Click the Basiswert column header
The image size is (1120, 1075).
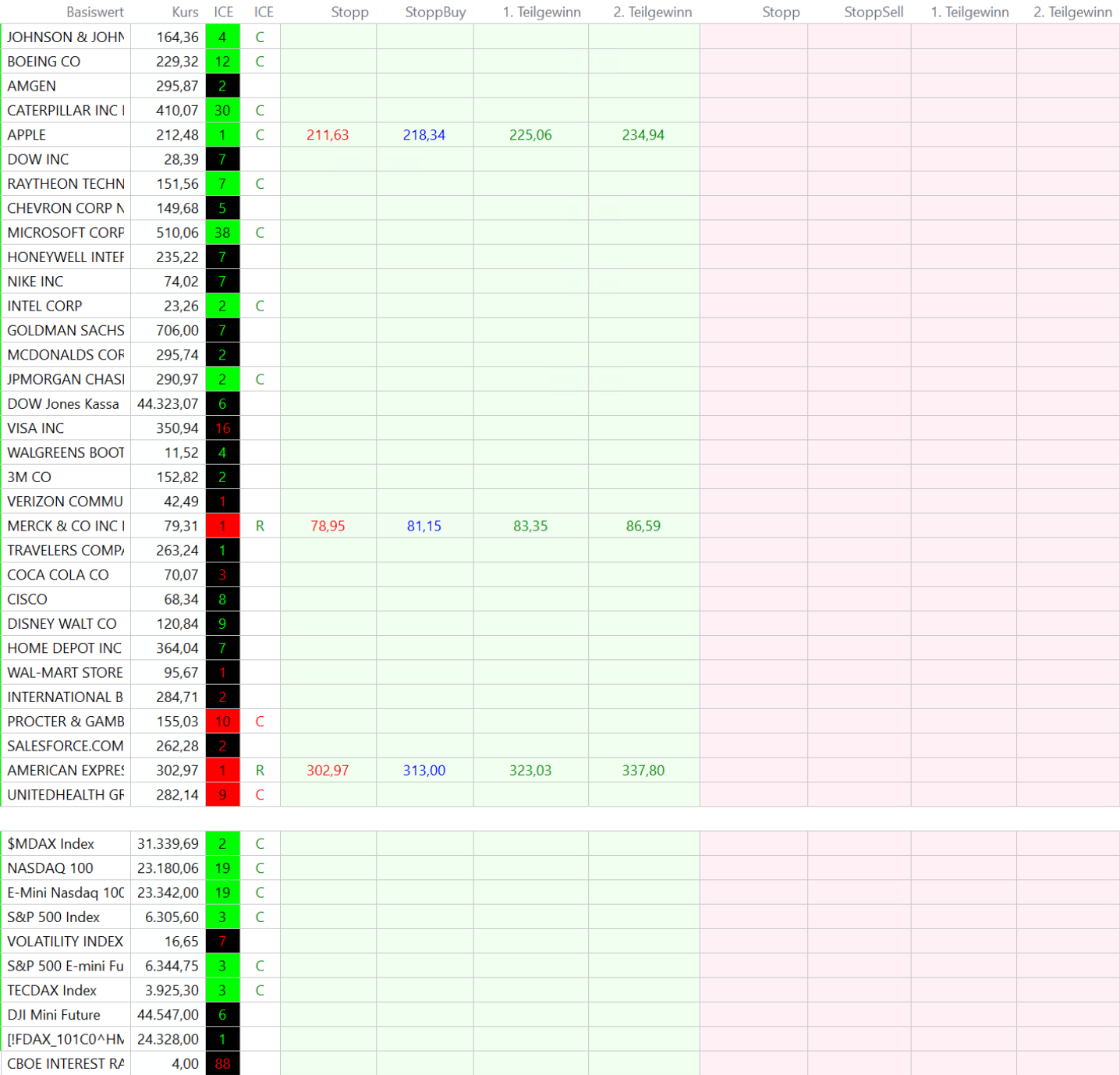click(x=94, y=12)
